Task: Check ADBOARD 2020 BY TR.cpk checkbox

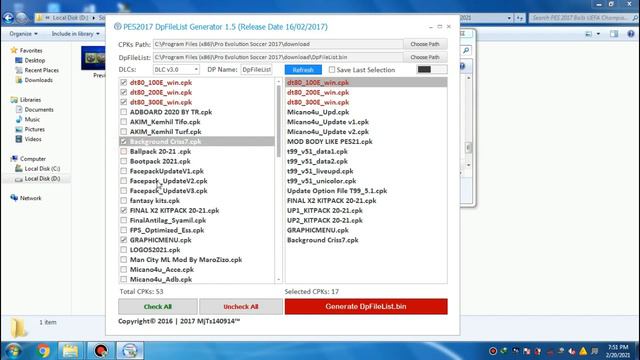Action: pyautogui.click(x=124, y=112)
